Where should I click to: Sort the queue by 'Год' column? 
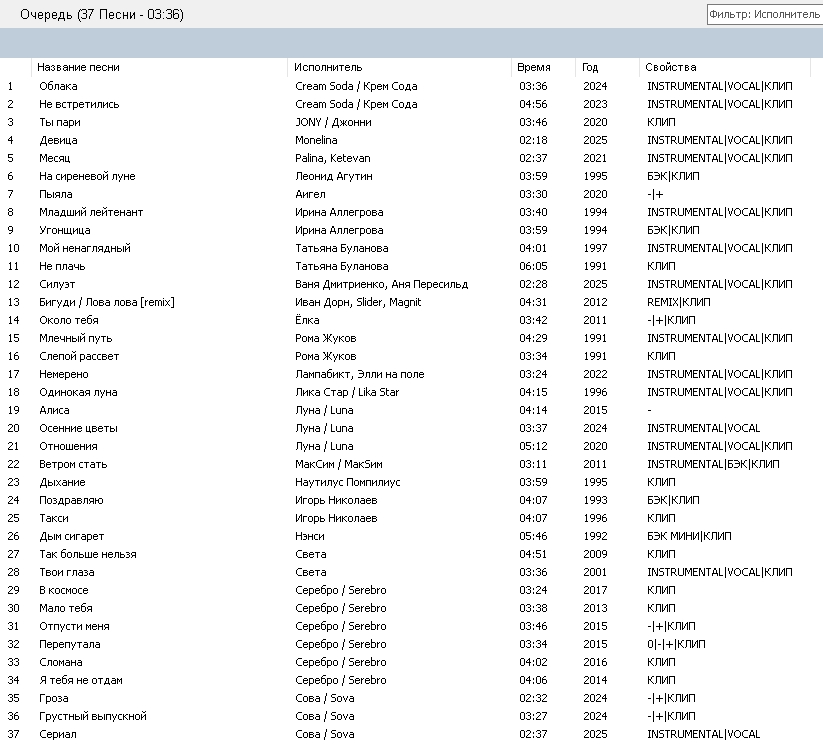(591, 67)
